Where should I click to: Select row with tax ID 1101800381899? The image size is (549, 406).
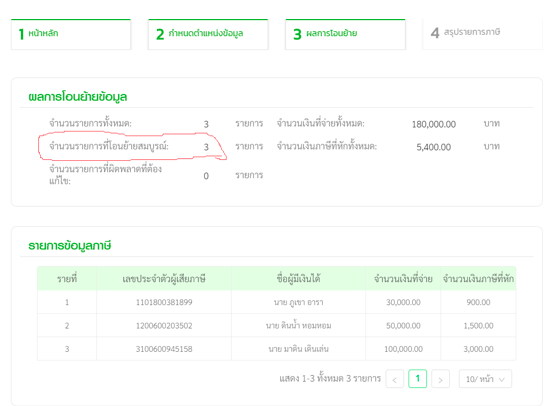277,302
